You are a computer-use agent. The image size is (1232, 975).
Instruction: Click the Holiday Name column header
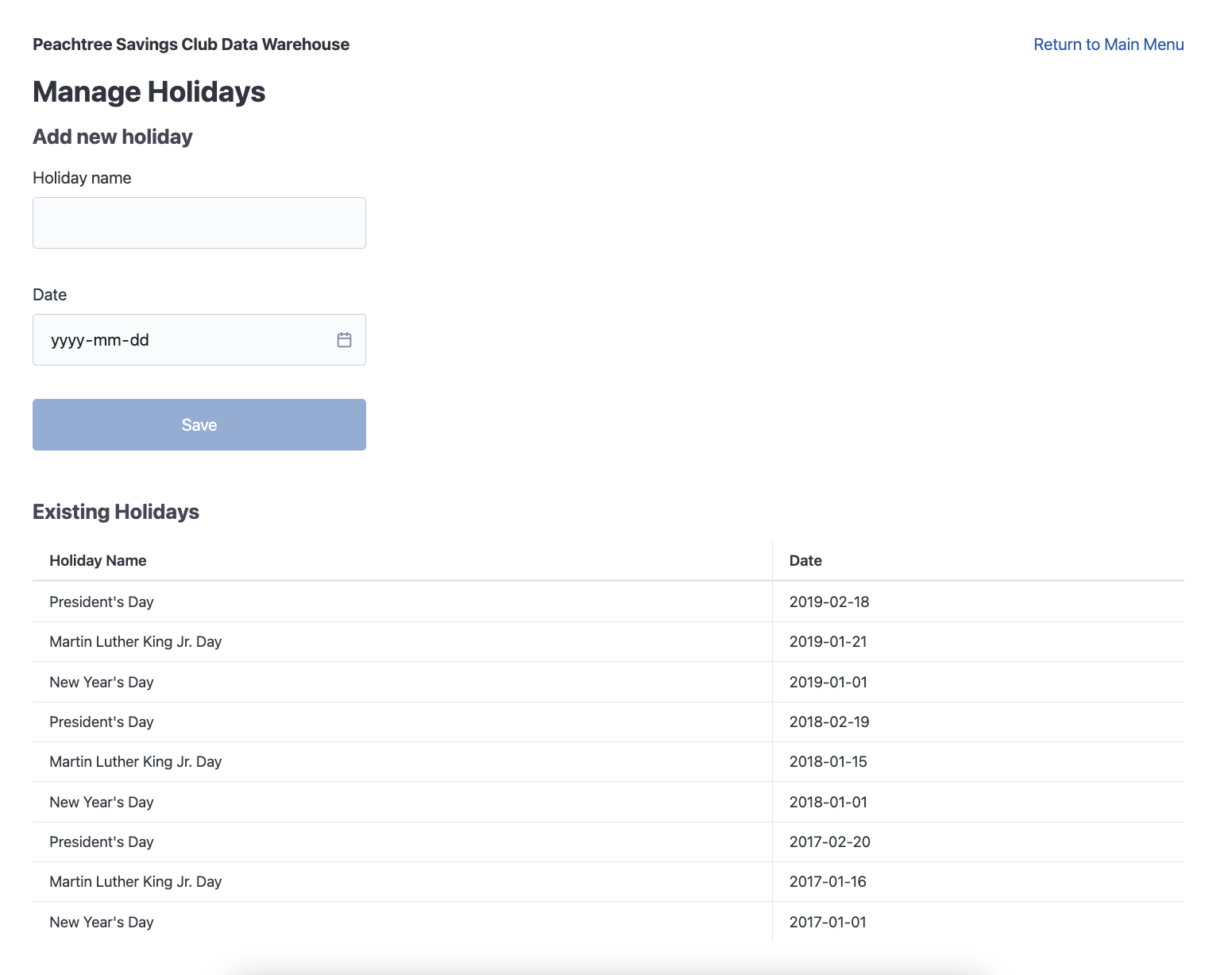98,560
